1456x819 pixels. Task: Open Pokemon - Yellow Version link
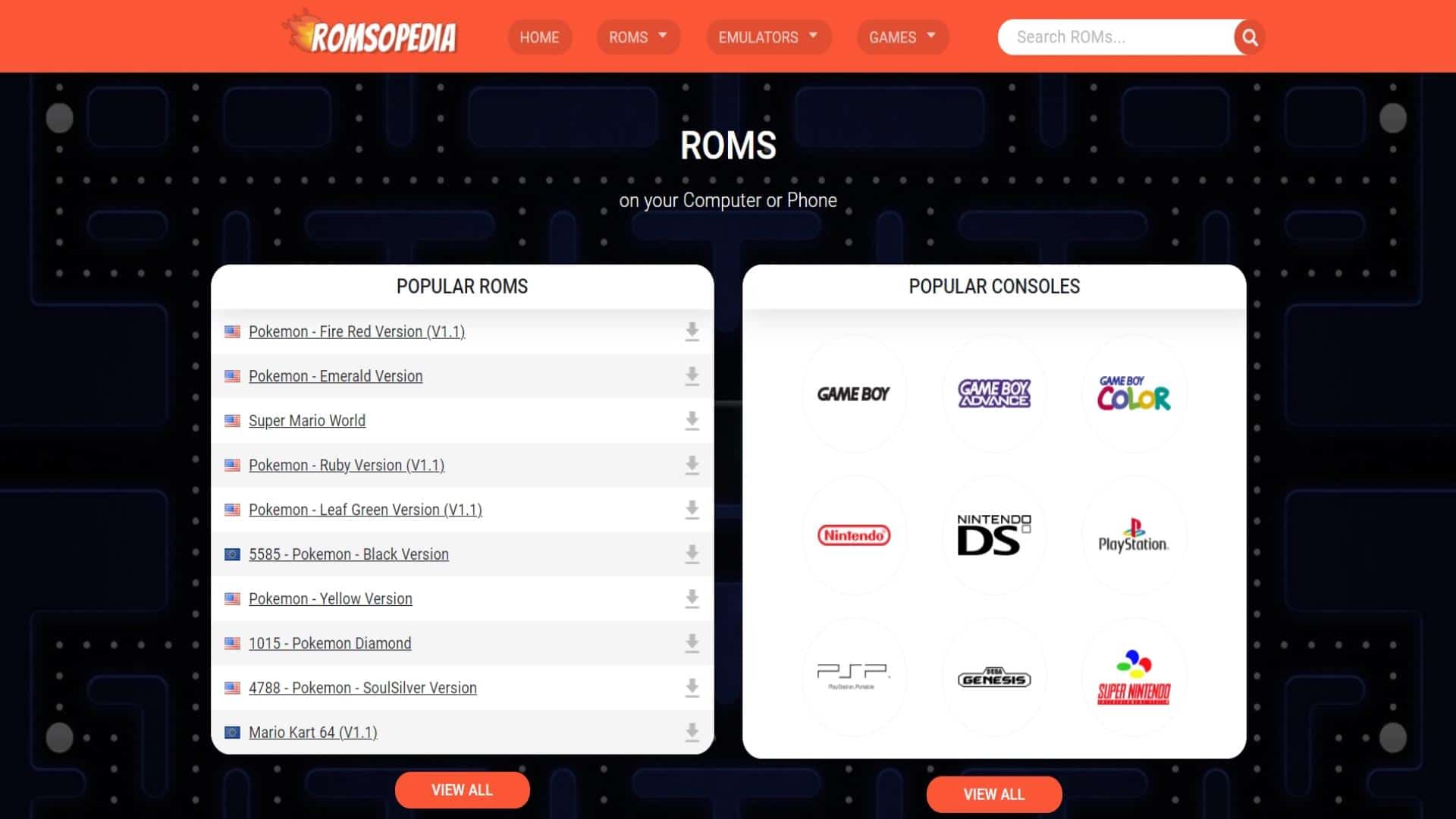pos(331,599)
